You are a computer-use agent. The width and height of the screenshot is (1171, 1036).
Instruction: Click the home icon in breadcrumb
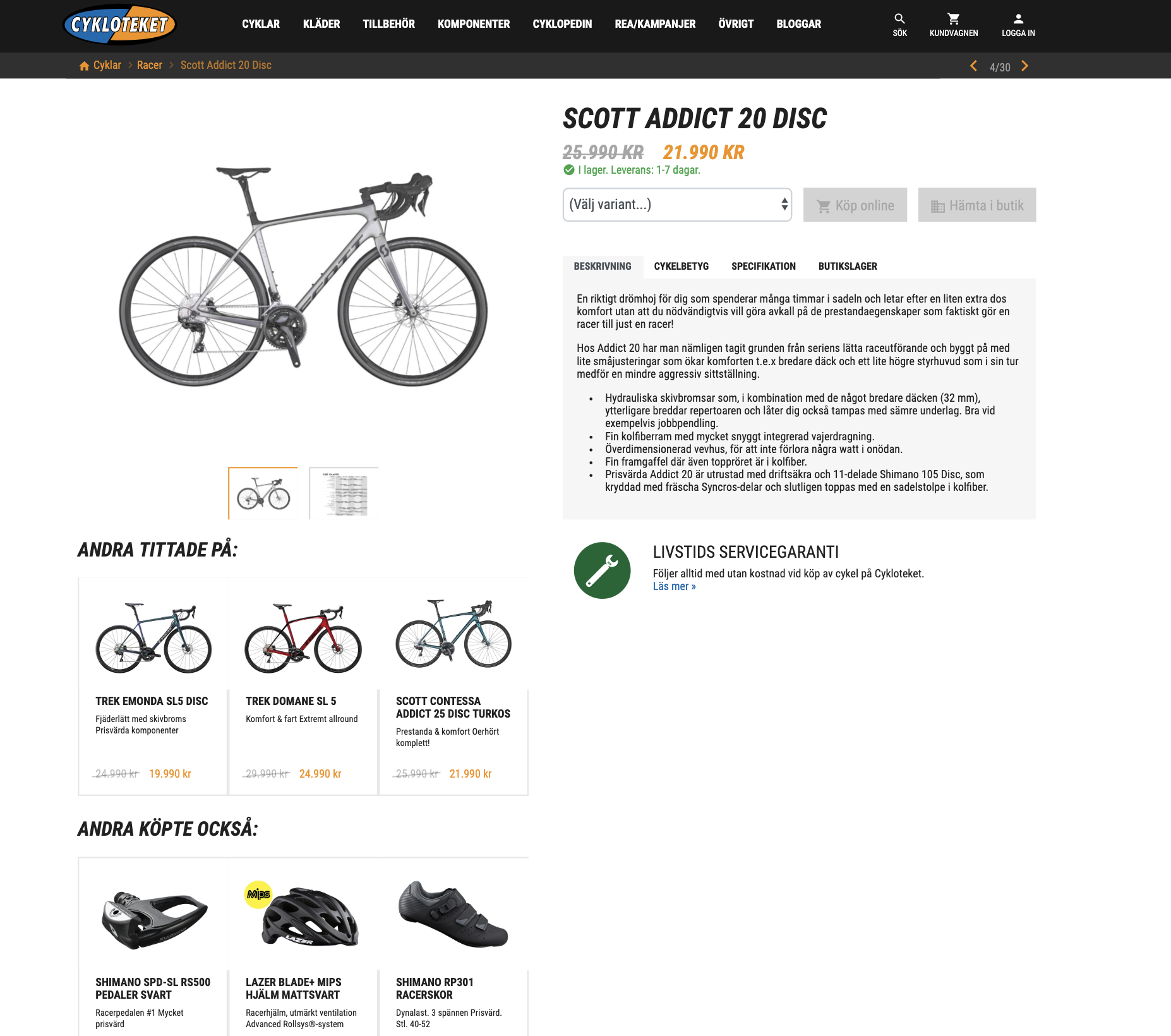(84, 66)
